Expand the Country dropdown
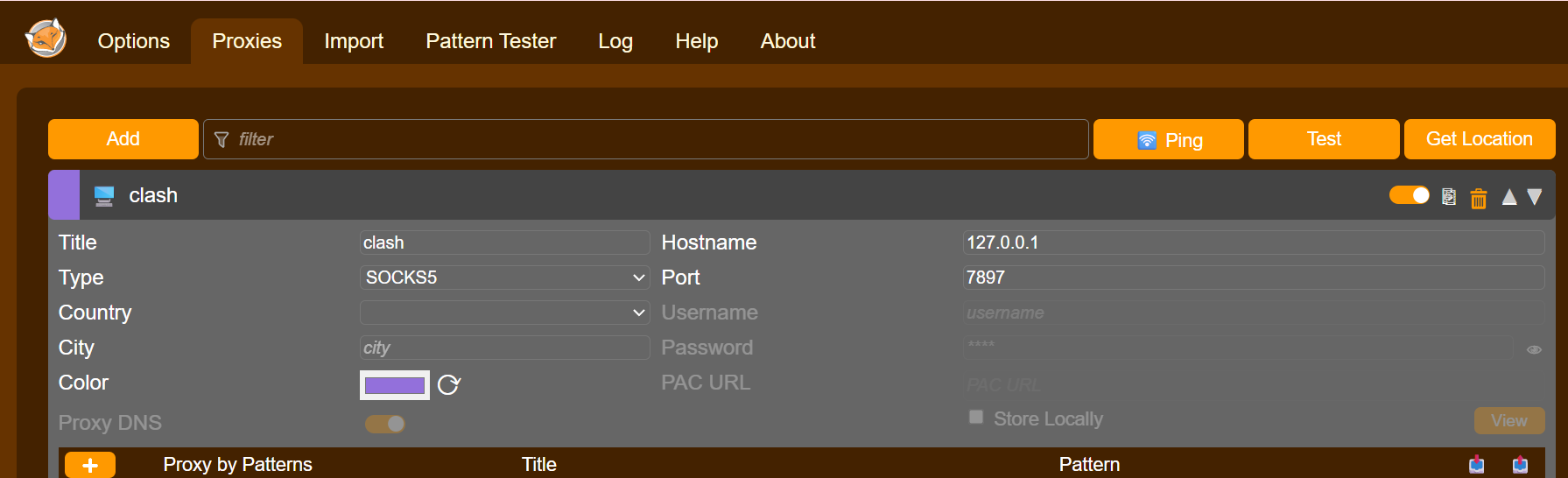Viewport: 1568px width, 478px height. (x=504, y=313)
